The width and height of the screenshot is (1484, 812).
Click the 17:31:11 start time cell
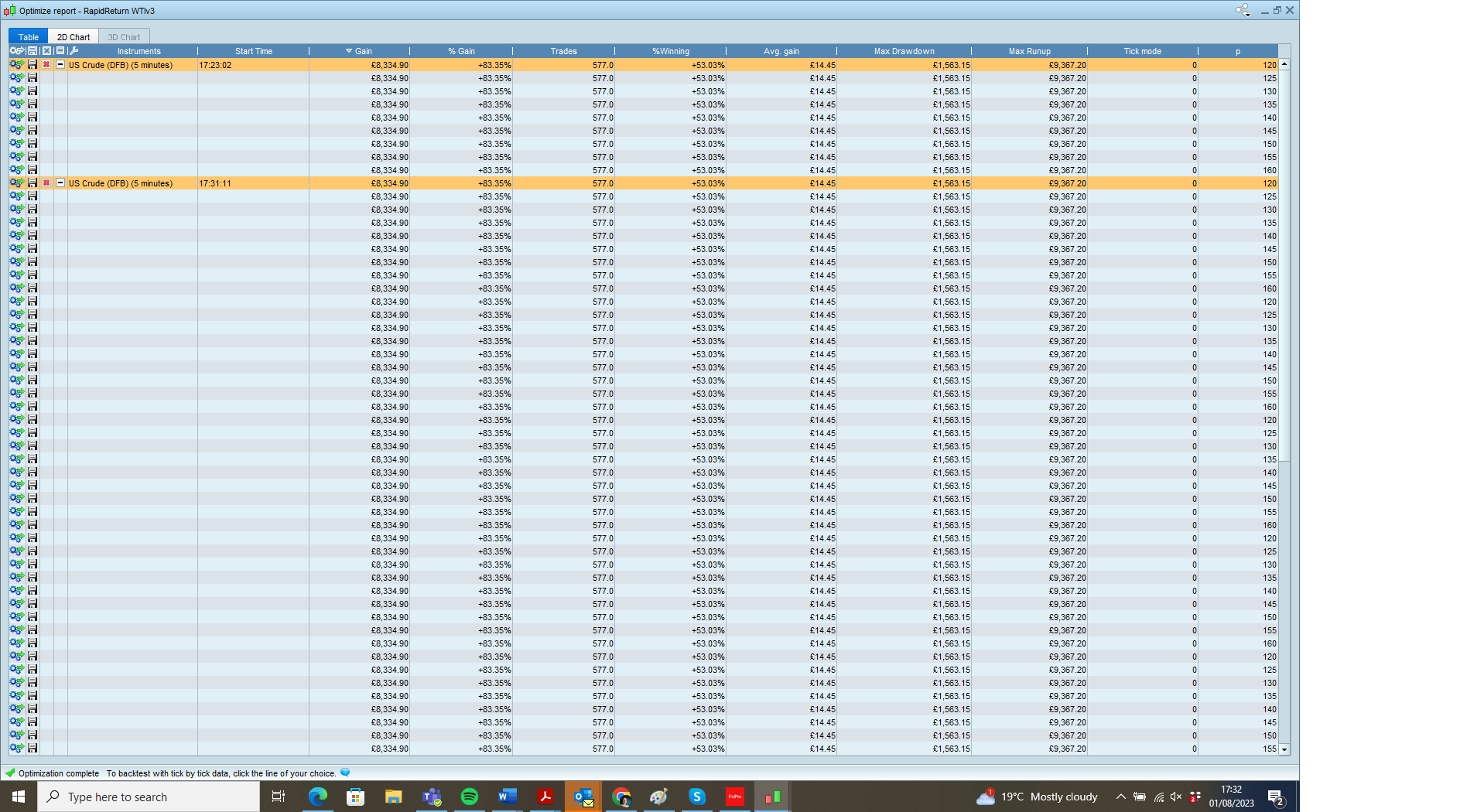coord(253,183)
